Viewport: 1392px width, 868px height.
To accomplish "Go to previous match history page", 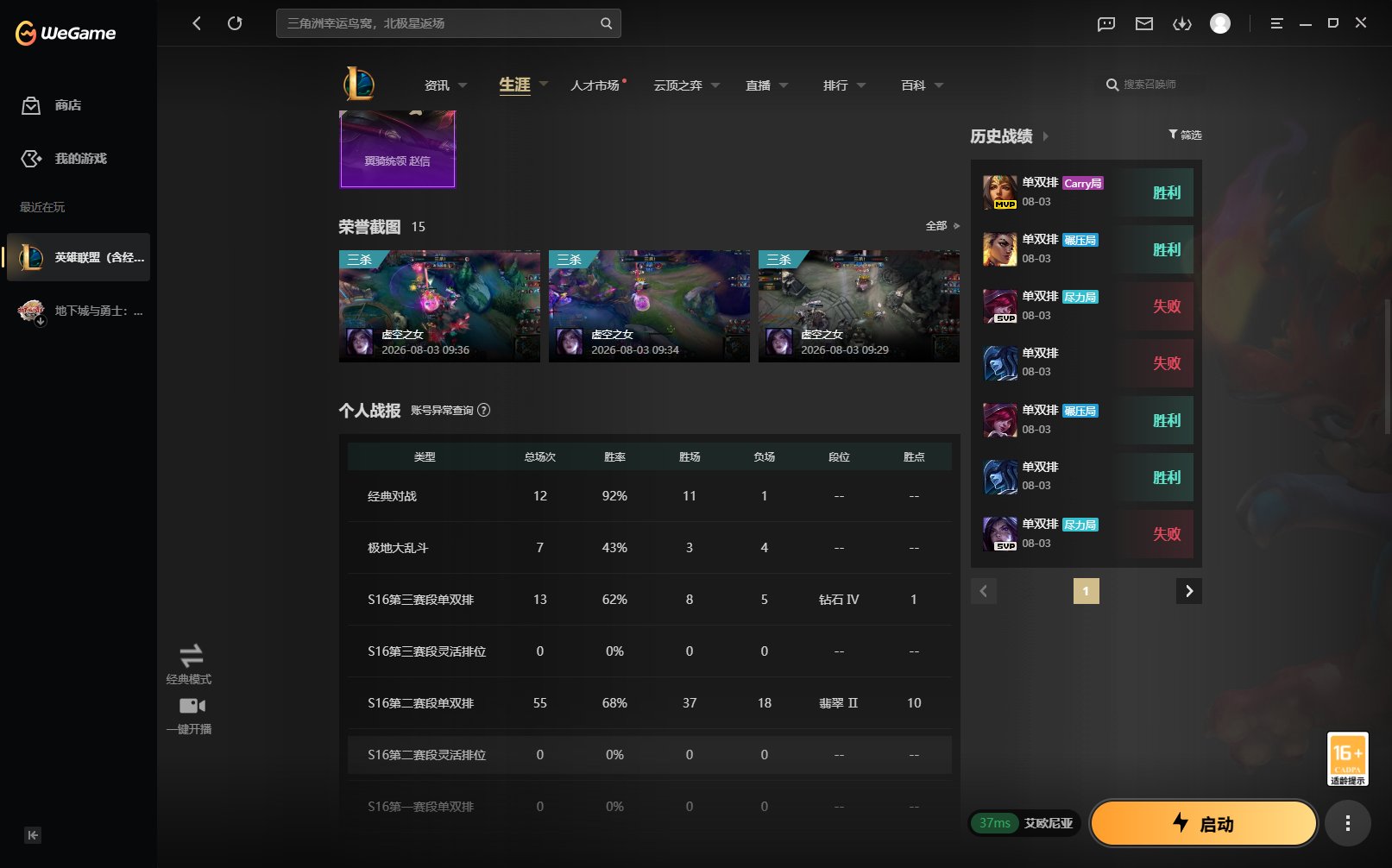I will (x=984, y=591).
